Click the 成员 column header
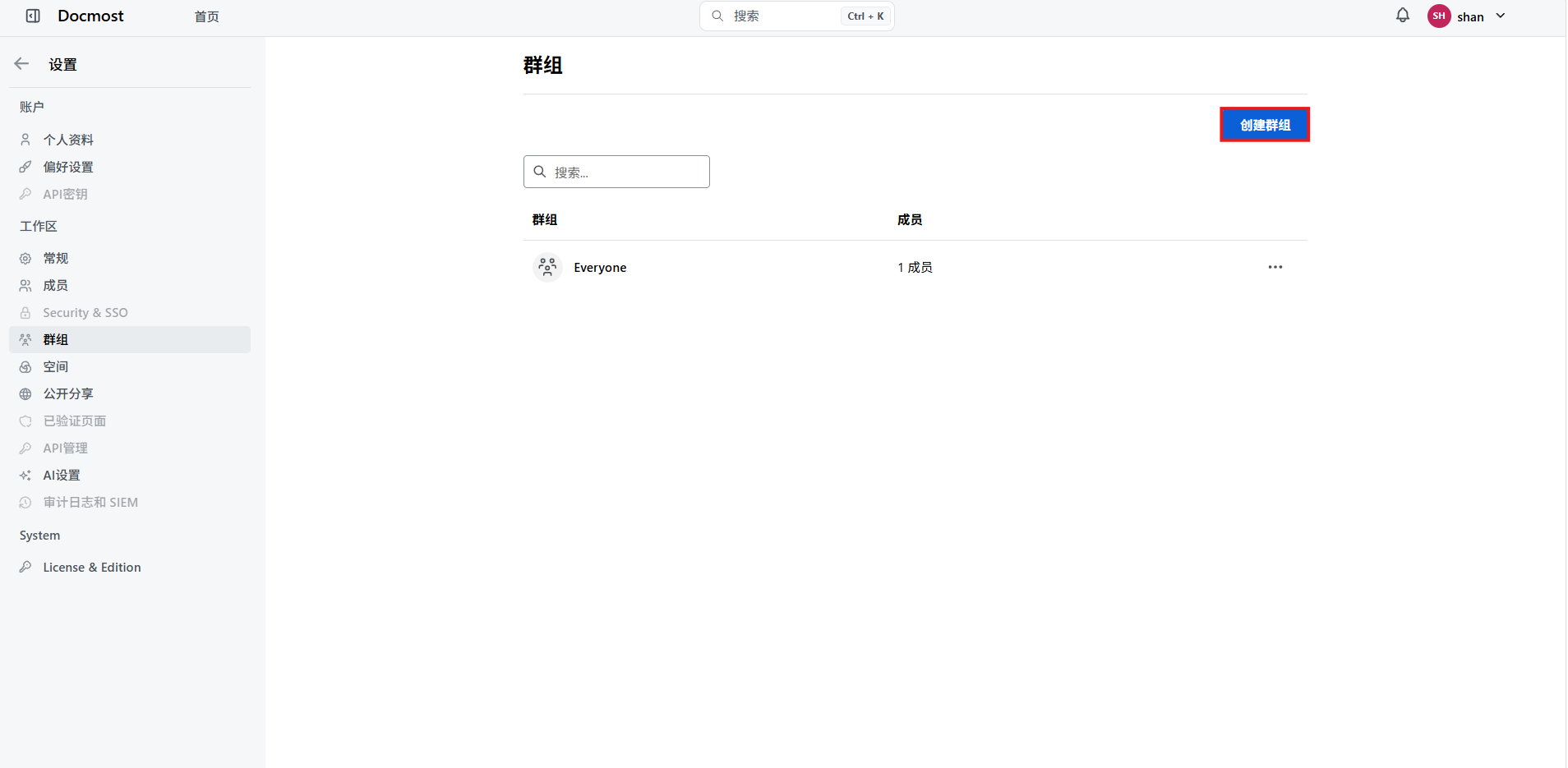 [x=910, y=219]
